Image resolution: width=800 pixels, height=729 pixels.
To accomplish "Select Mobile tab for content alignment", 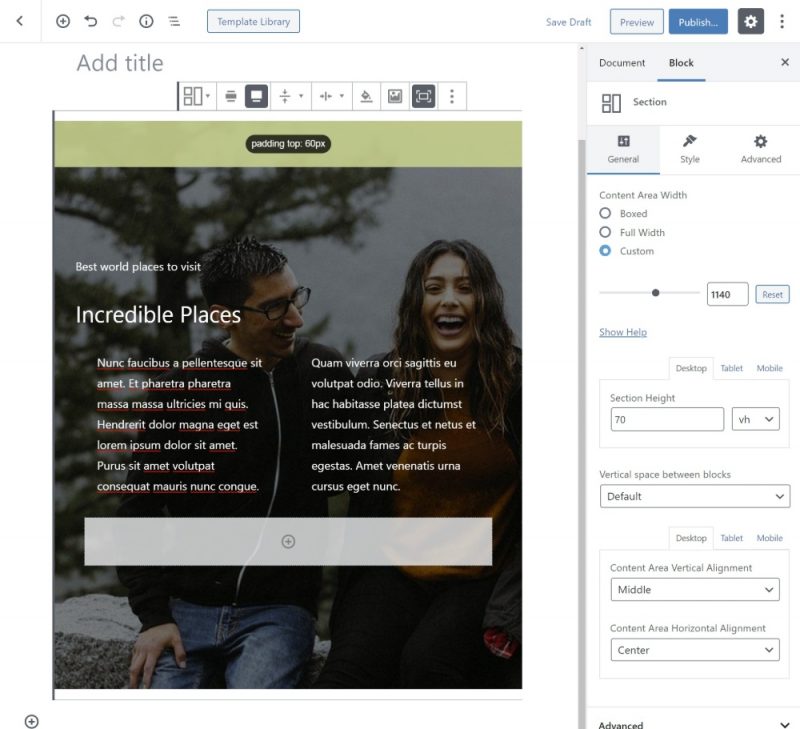I will click(x=769, y=538).
